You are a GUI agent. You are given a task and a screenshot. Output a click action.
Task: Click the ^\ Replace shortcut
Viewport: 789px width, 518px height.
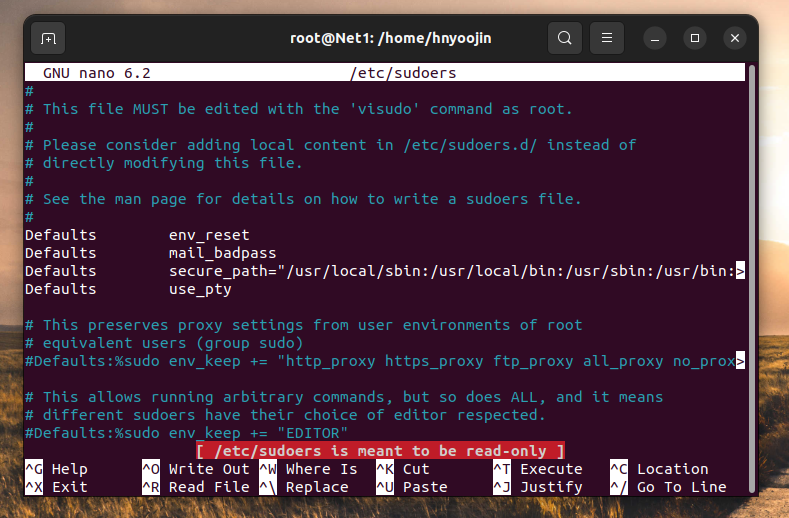click(304, 487)
